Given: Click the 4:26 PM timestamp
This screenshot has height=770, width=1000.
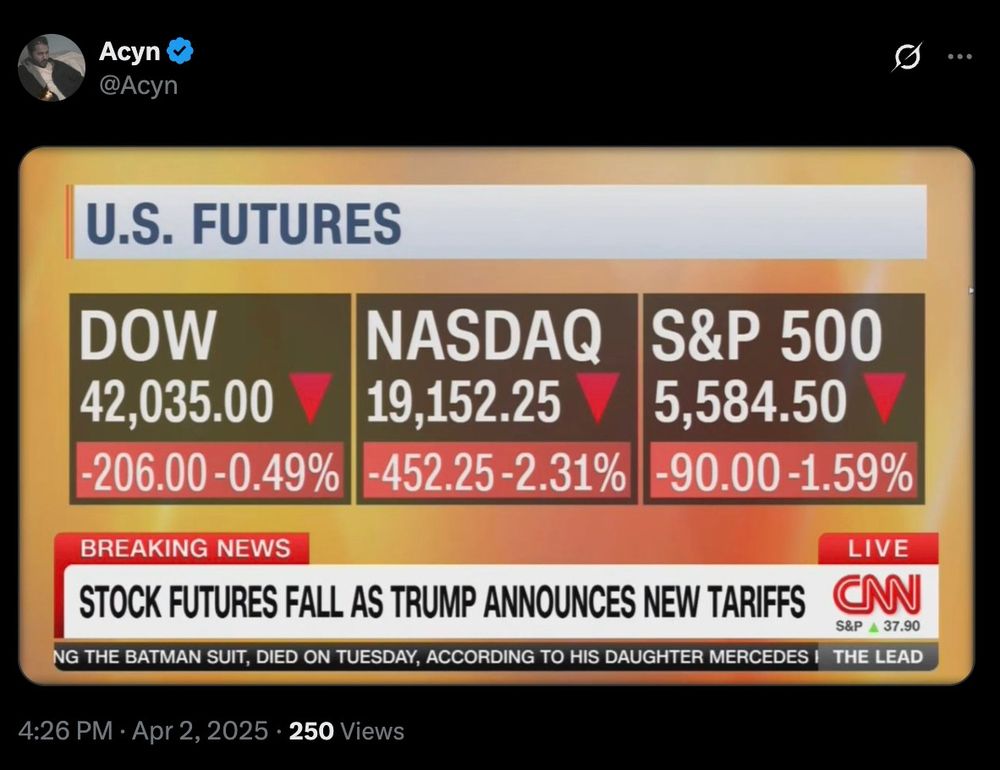Looking at the screenshot, I should point(66,731).
